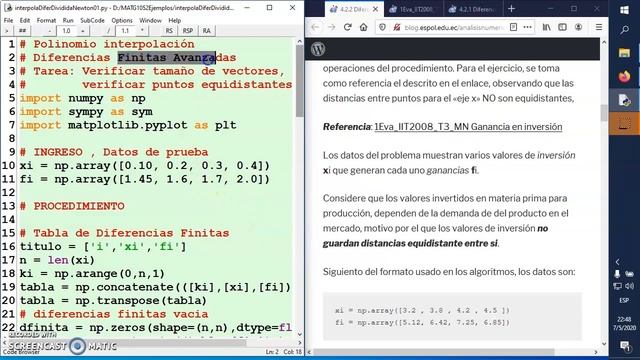Viewport: 640px width, 360px height.
Task: Click the blog.espol.edu.ec address bar
Action: [x=454, y=27]
